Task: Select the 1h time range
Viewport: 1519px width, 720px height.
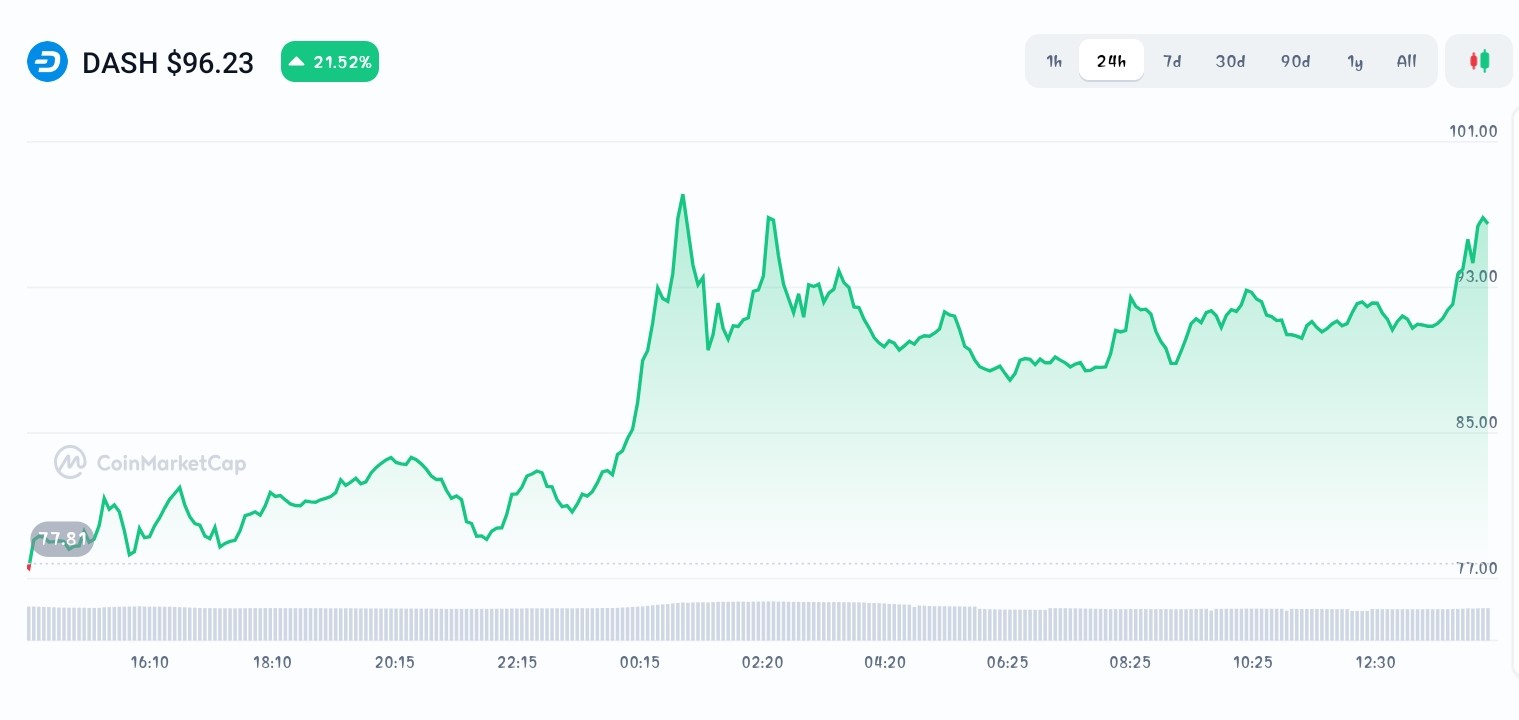Action: (x=1054, y=61)
